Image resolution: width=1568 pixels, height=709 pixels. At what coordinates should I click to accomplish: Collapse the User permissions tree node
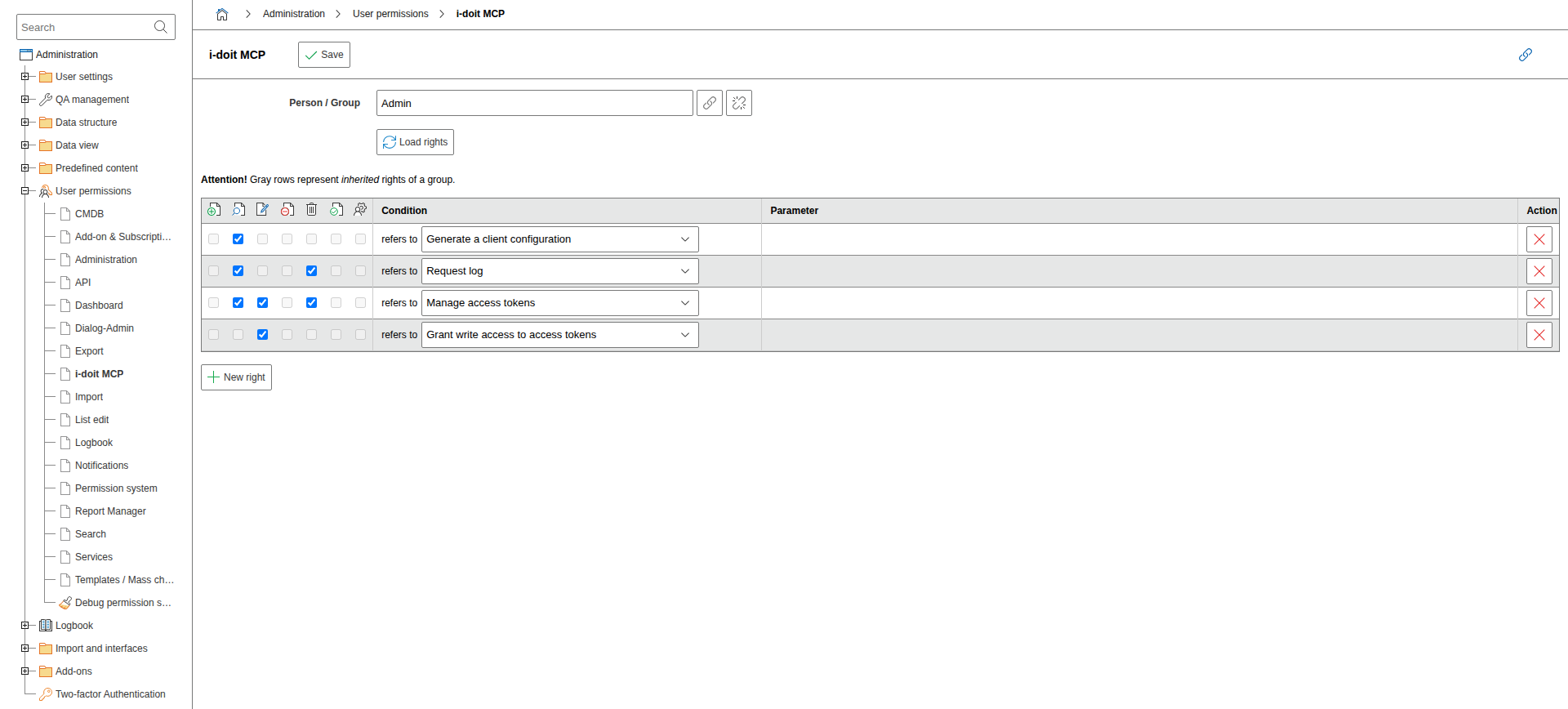click(25, 191)
